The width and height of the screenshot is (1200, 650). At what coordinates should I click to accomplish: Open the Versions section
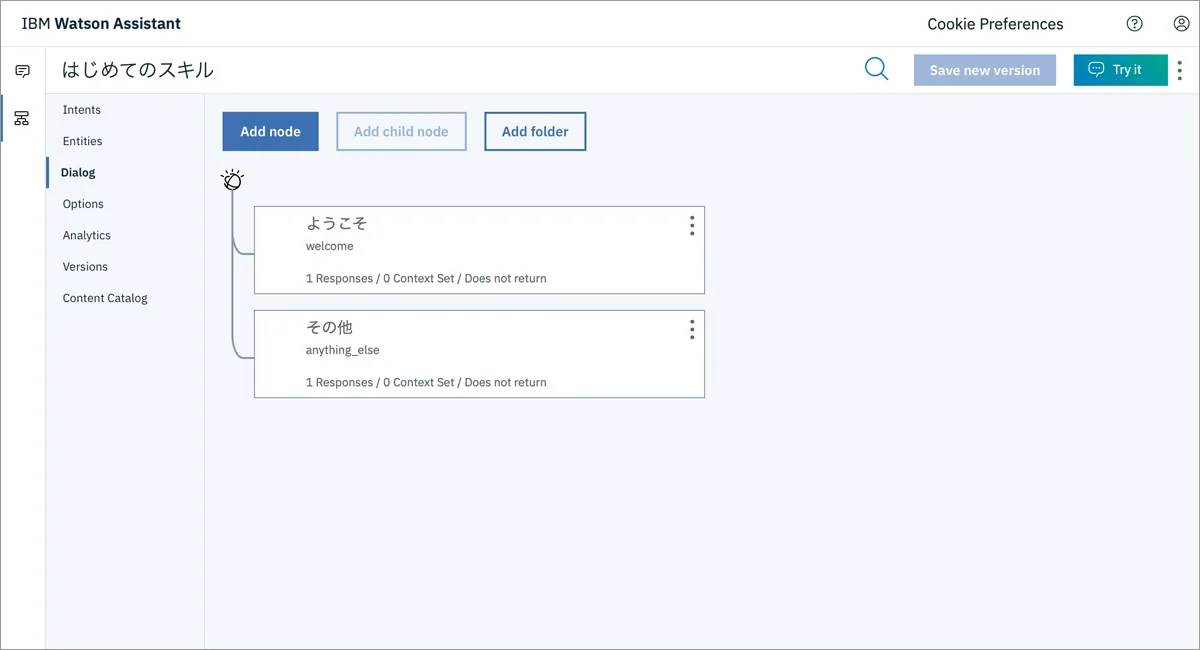click(x=85, y=267)
